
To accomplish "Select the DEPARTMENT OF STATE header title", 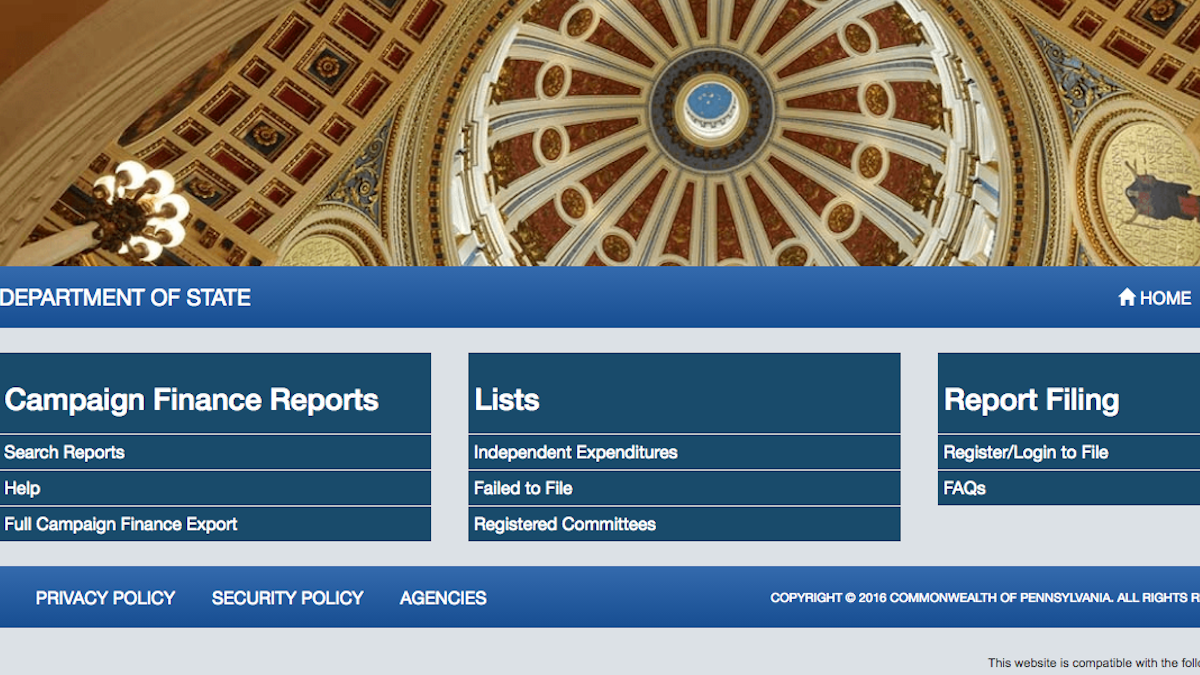I will (125, 298).
